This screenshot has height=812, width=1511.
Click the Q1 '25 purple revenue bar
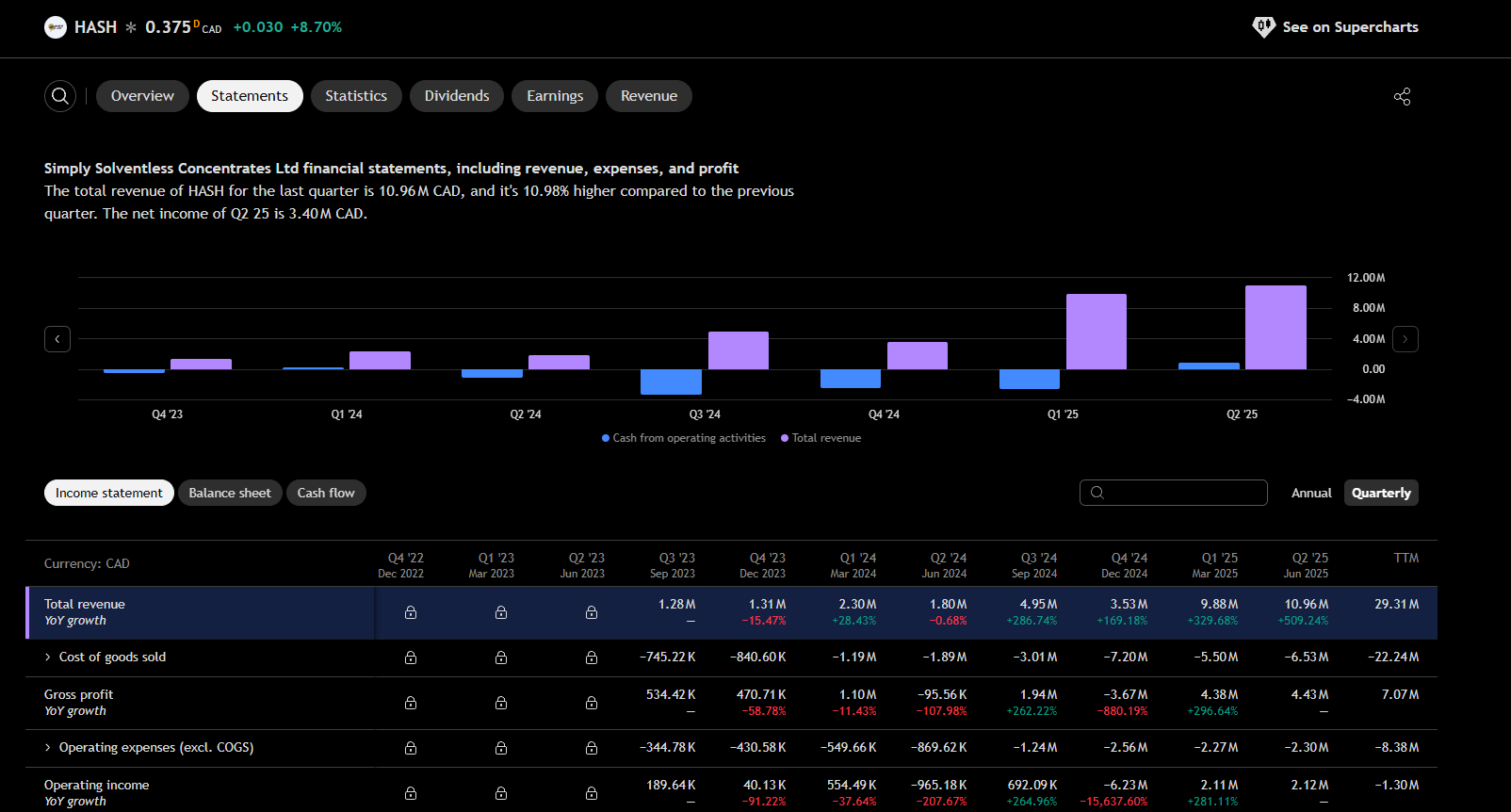pos(1097,332)
